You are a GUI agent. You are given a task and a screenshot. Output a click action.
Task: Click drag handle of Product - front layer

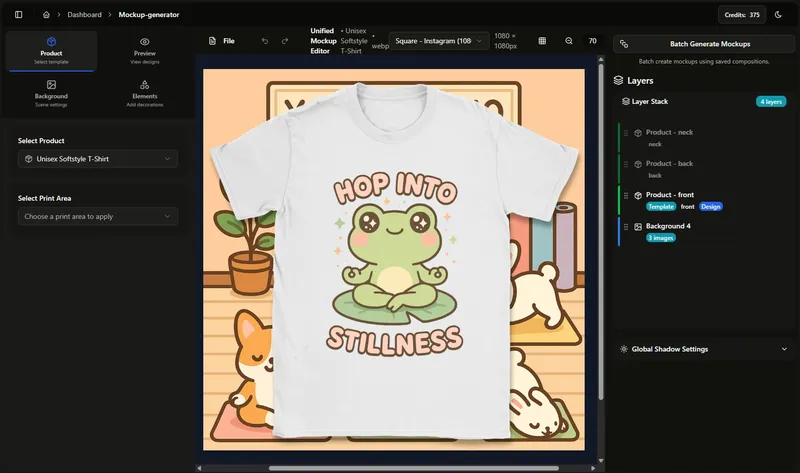point(626,195)
